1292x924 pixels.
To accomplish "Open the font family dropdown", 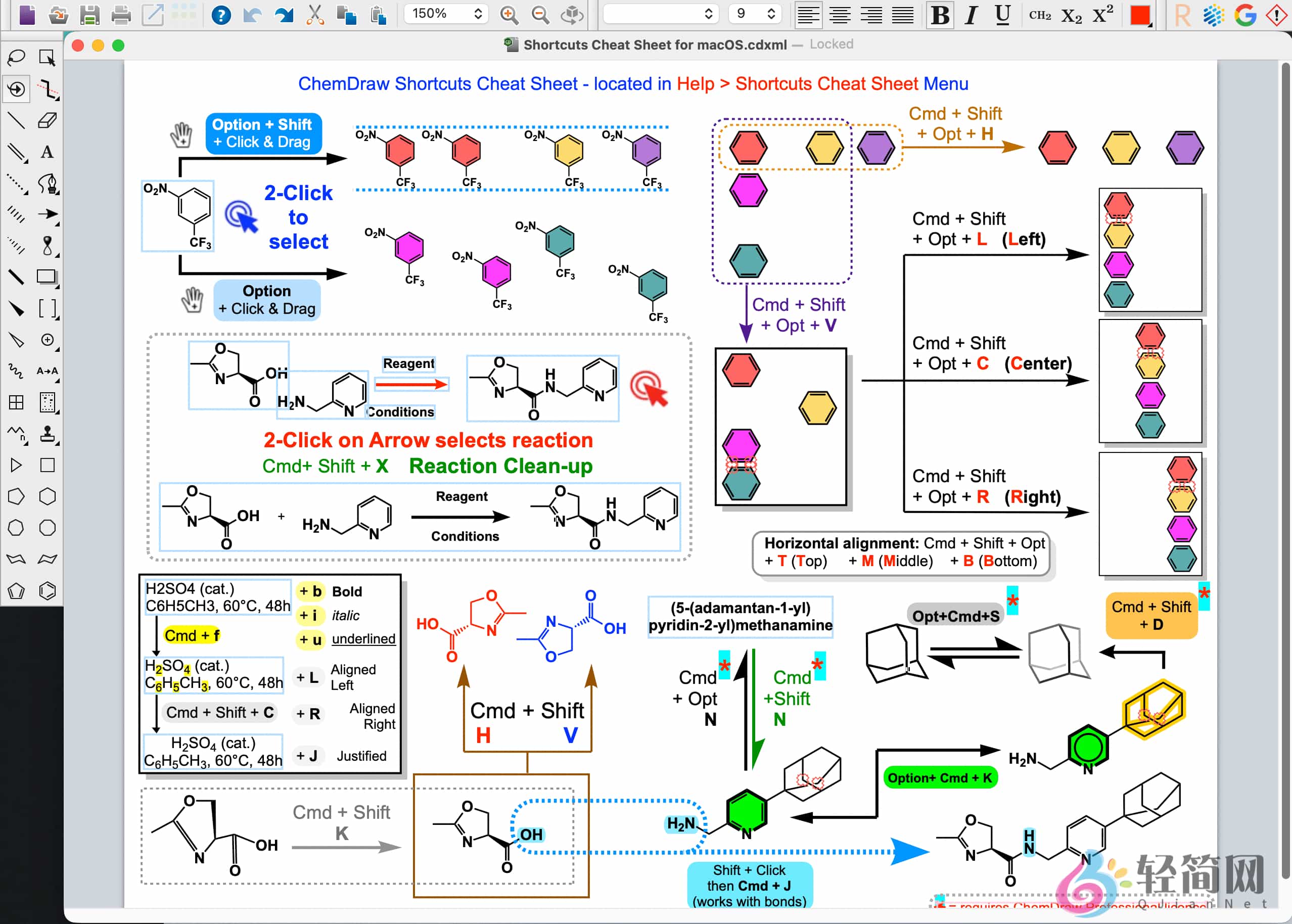I will click(660, 14).
